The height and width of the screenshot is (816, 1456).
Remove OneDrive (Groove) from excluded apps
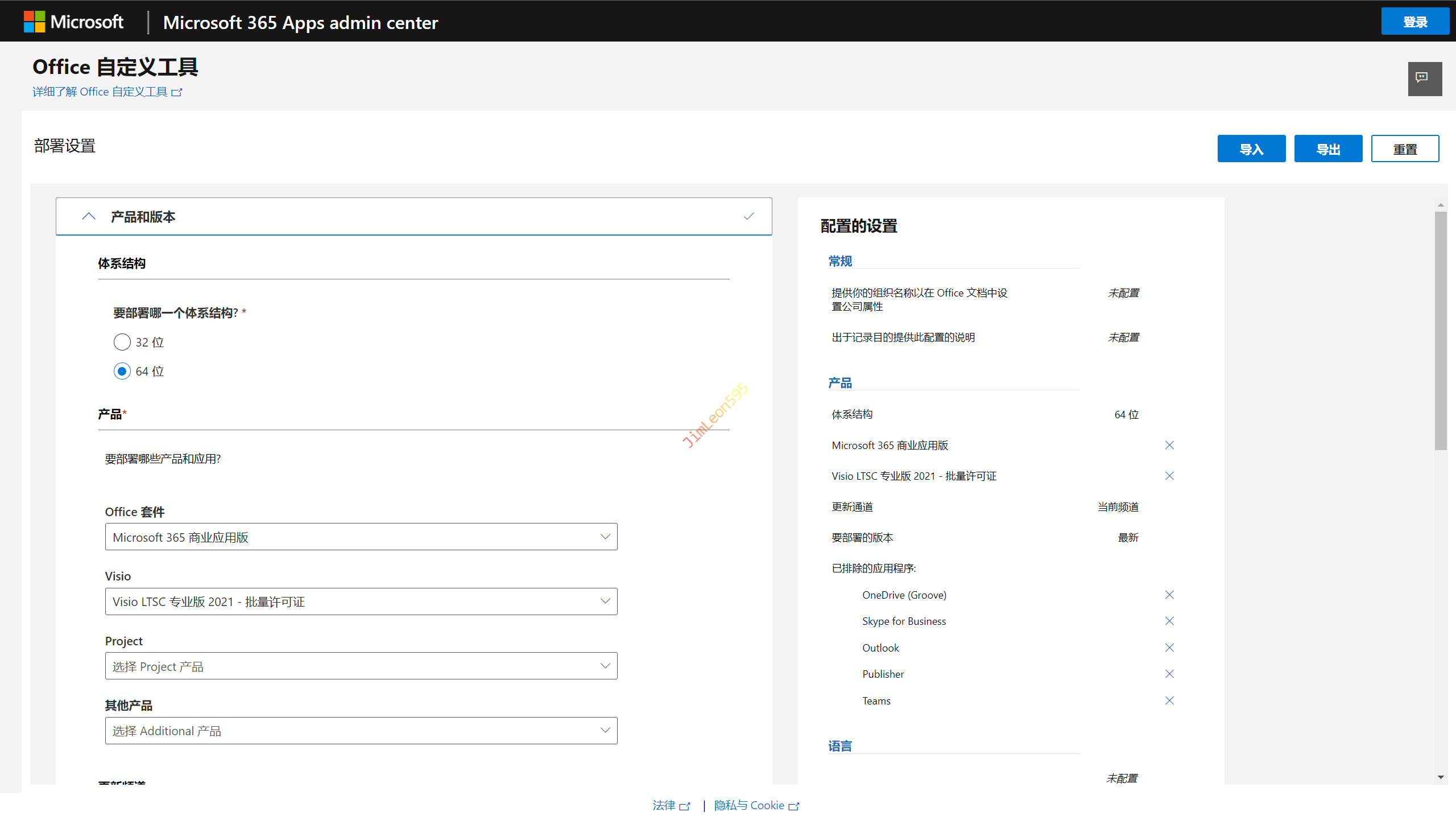coord(1169,595)
